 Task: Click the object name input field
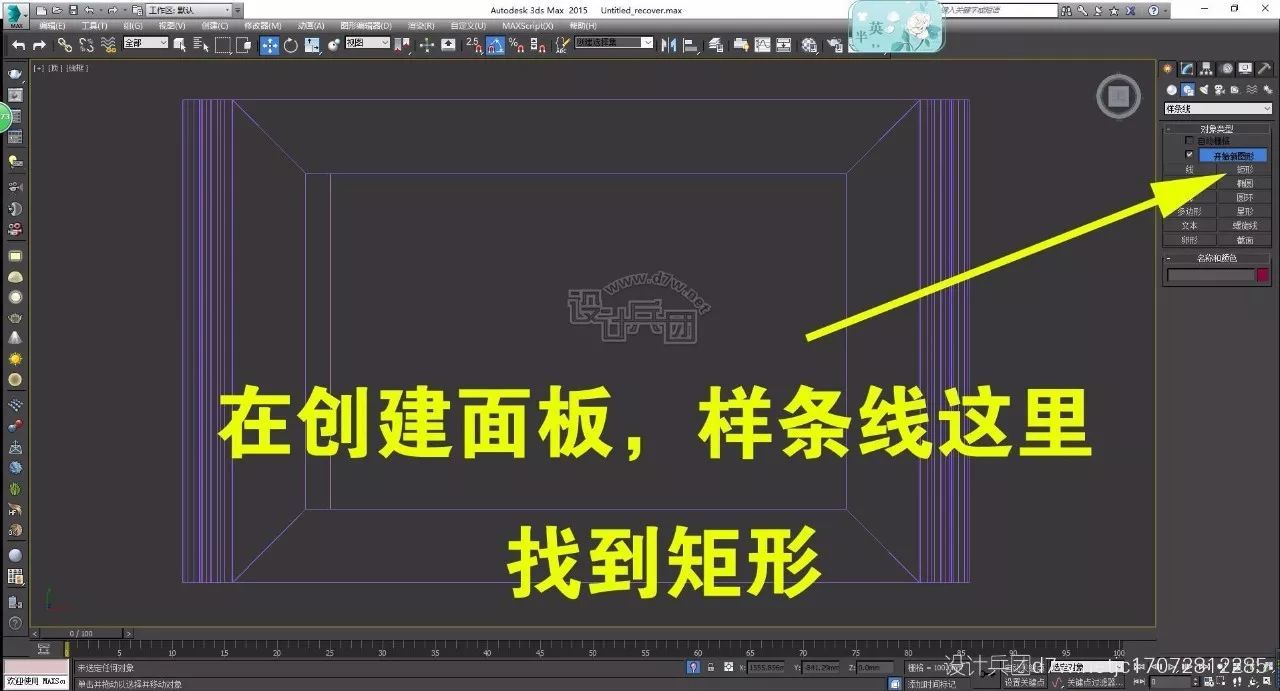pos(1211,274)
